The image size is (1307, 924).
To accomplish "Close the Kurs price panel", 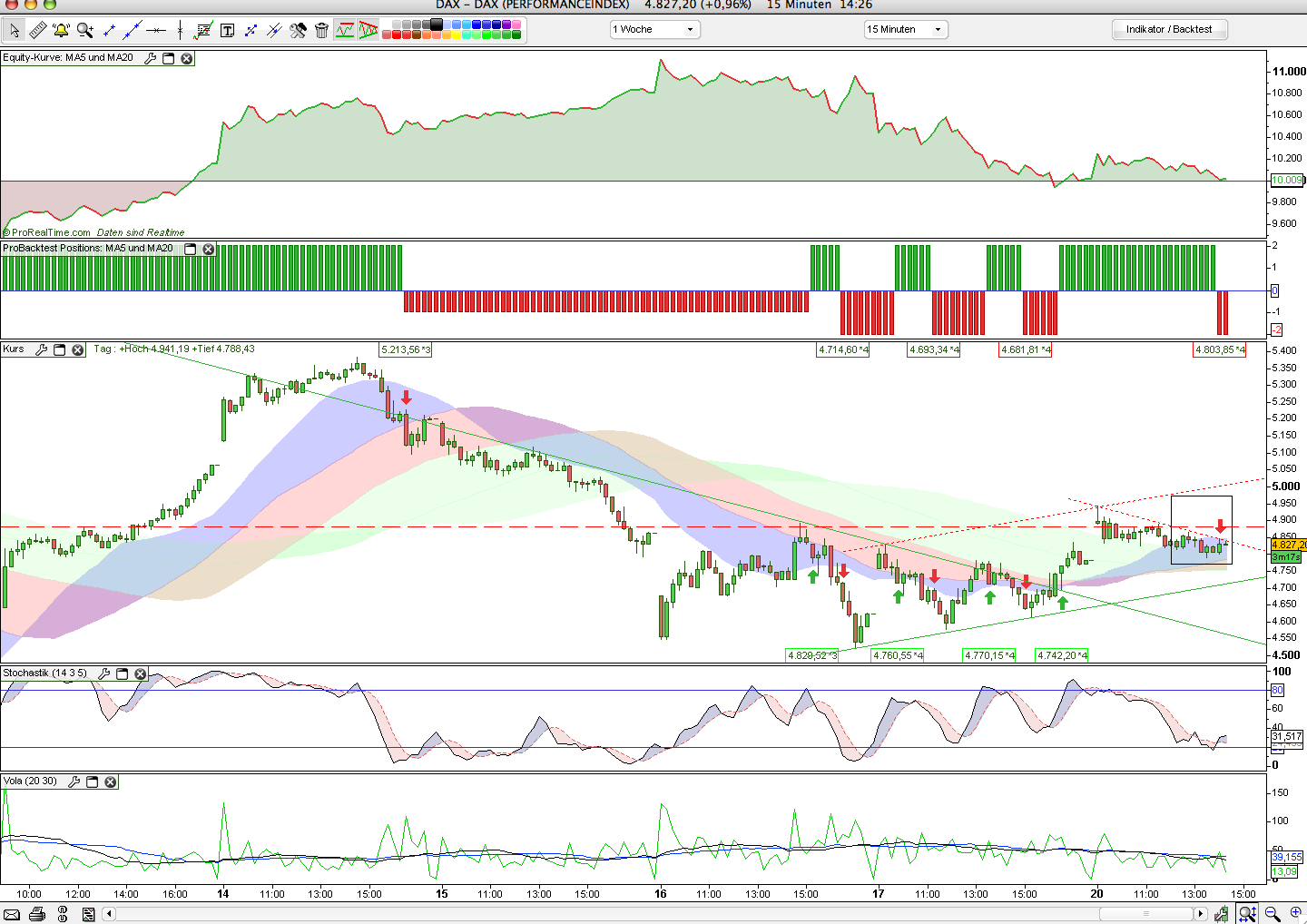I will (78, 349).
